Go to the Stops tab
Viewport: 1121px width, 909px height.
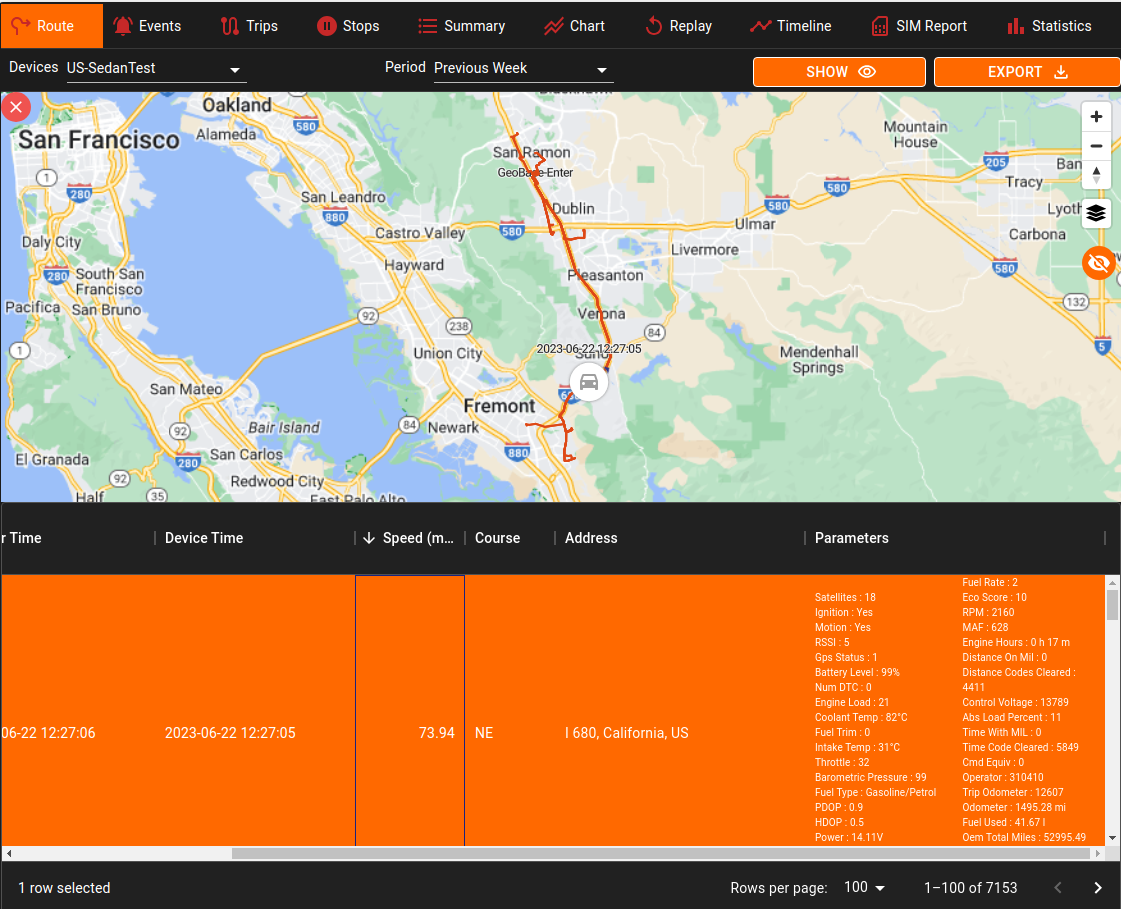point(347,26)
